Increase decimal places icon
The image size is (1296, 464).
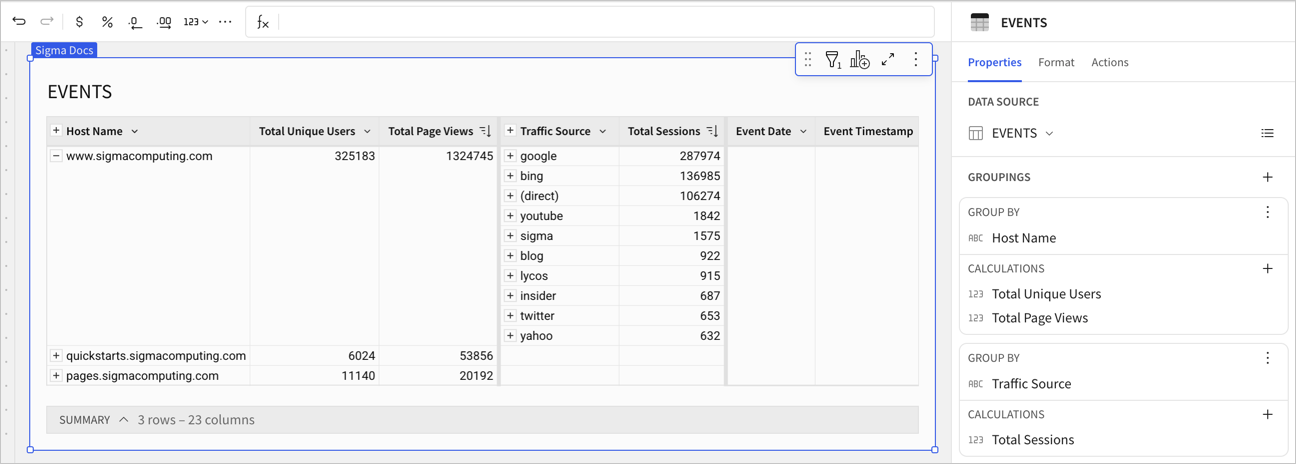point(164,21)
